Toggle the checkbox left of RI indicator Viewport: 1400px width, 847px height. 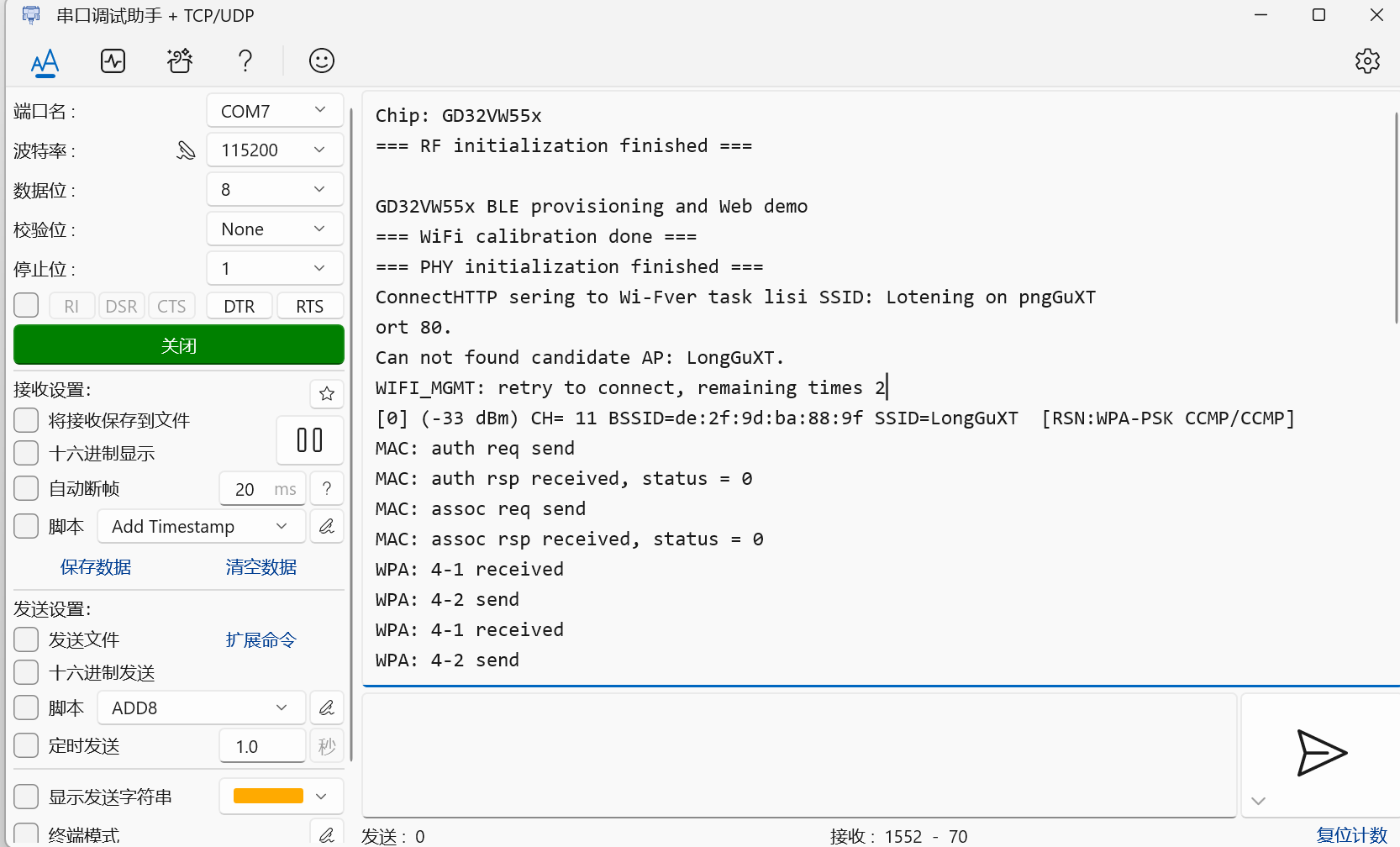(x=26, y=305)
